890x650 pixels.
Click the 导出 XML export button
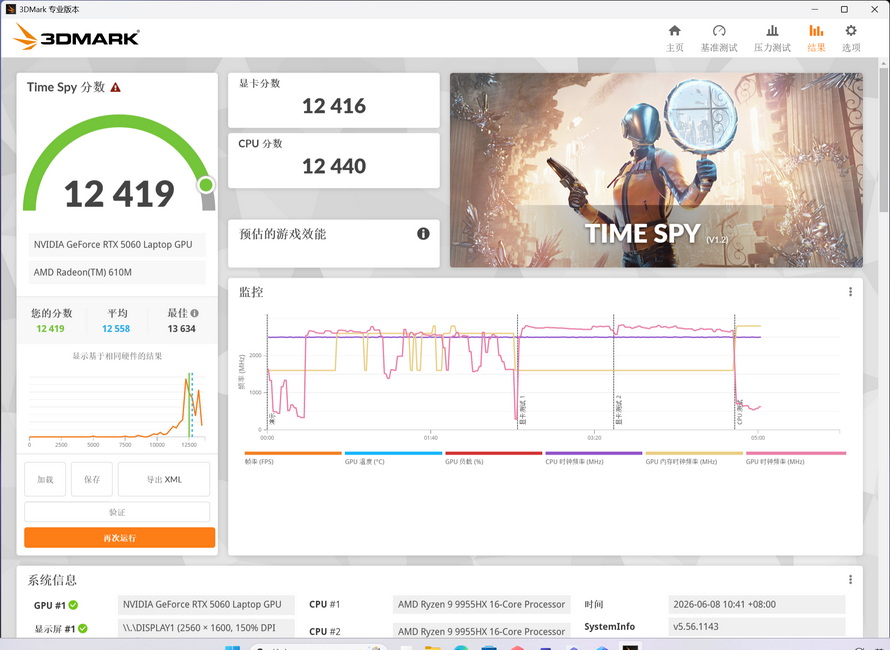tap(164, 479)
